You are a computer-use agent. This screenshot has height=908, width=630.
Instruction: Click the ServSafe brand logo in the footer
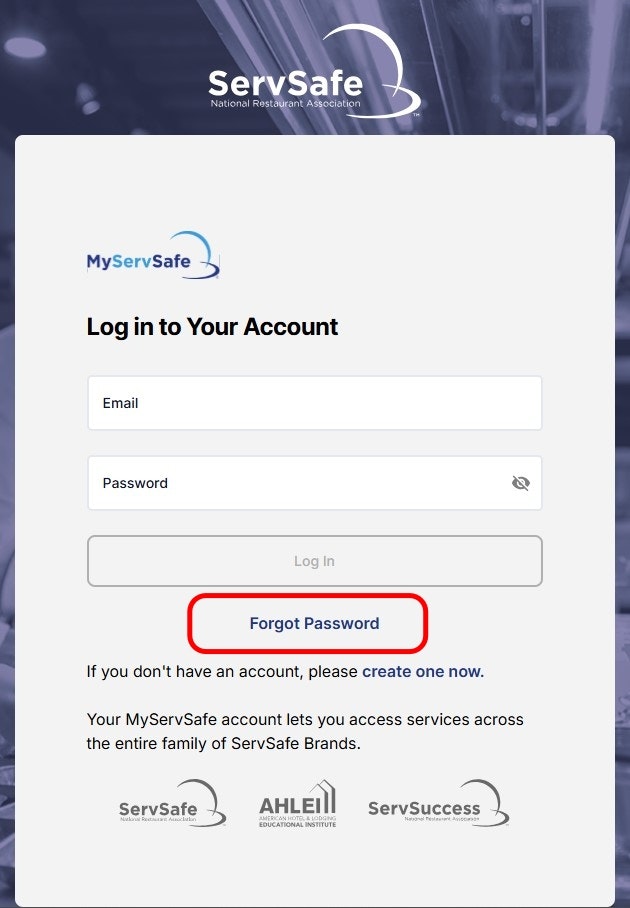click(171, 804)
